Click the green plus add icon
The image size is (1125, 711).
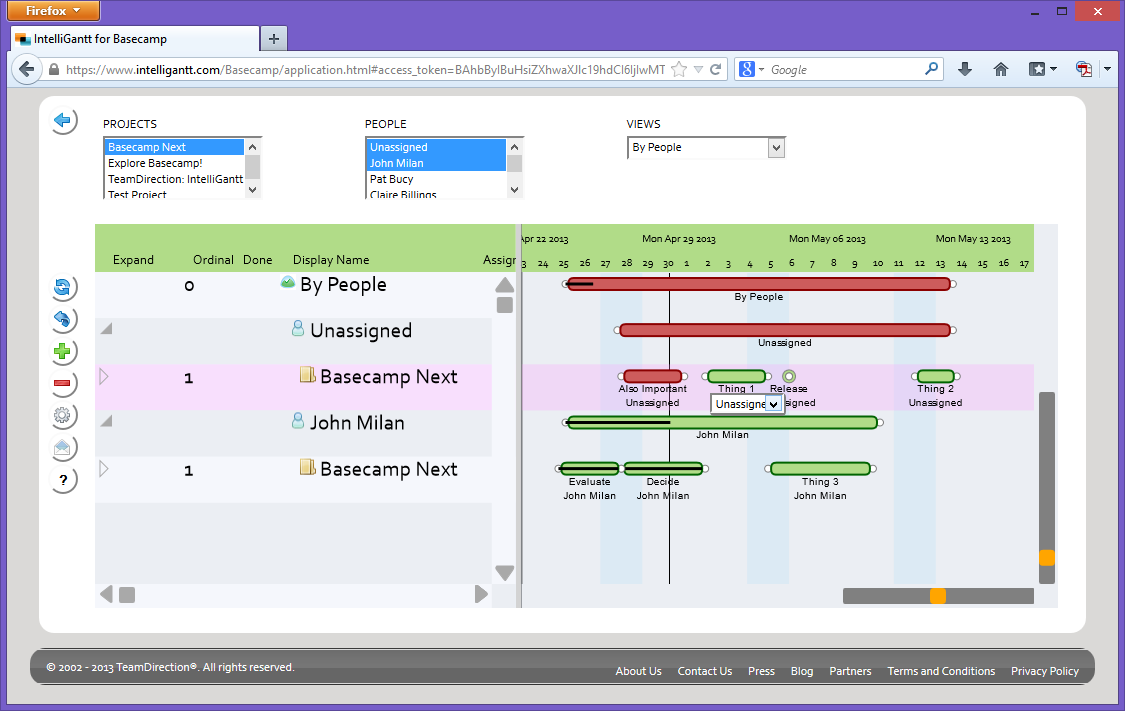pyautogui.click(x=62, y=352)
